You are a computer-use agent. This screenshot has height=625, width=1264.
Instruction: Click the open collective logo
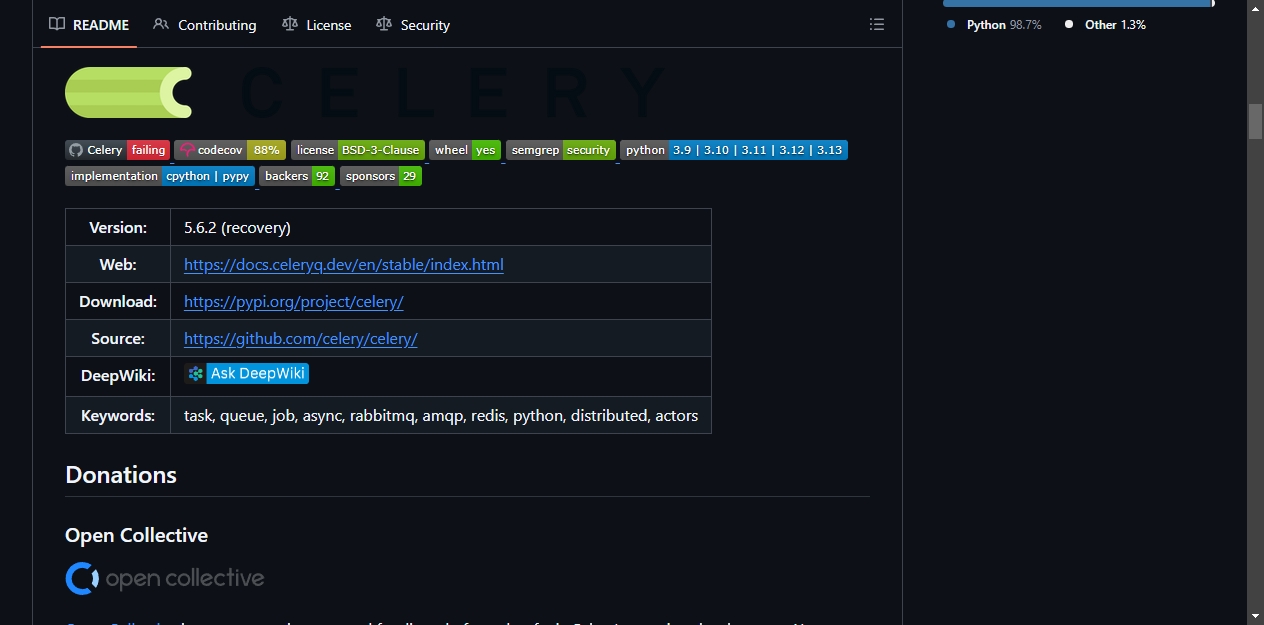[x=165, y=578]
